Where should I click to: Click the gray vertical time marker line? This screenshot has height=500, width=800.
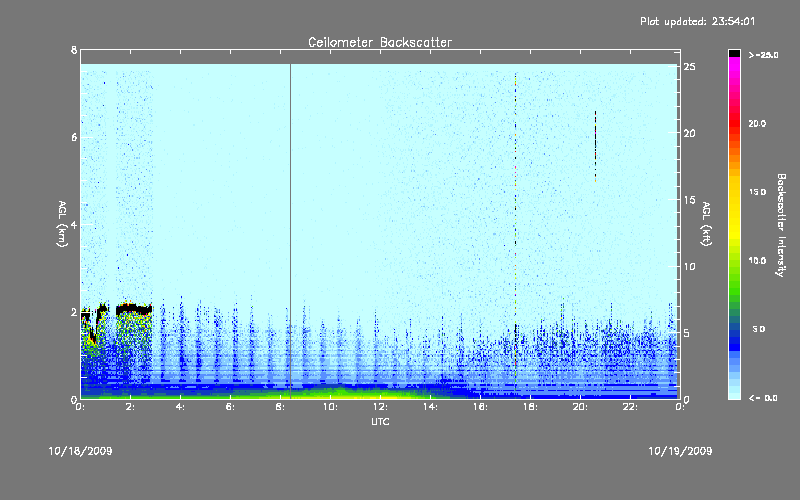[290, 231]
